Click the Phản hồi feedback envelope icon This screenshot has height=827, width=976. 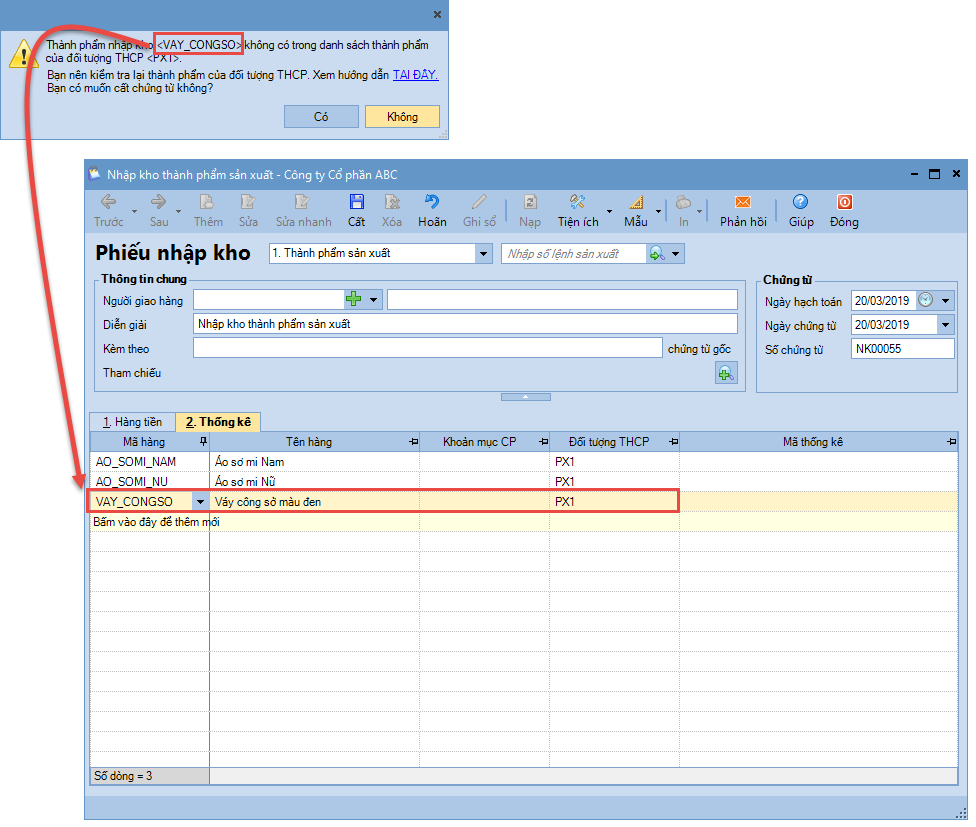pos(743,203)
